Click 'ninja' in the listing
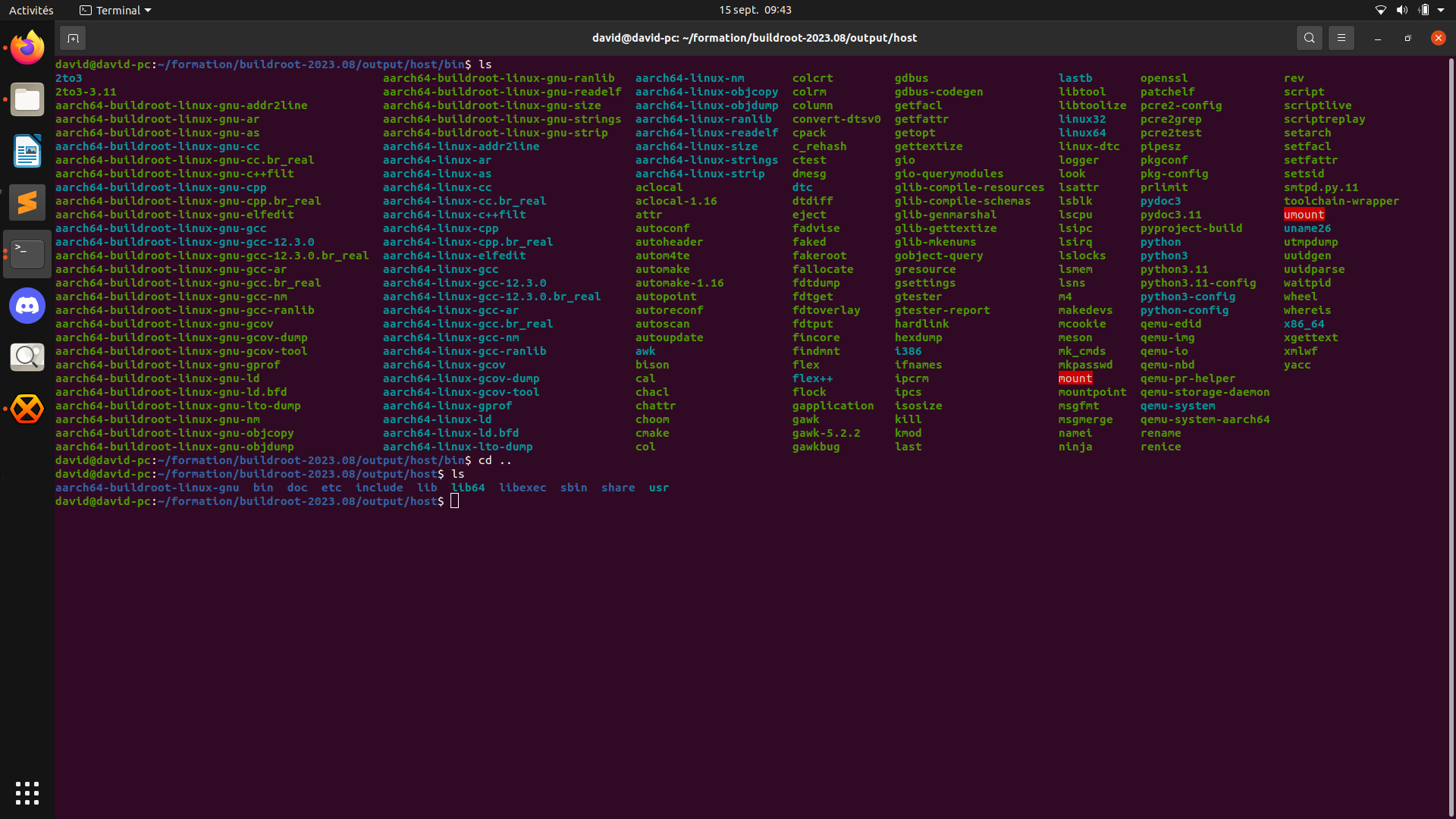This screenshot has width=1456, height=819. [x=1075, y=447]
